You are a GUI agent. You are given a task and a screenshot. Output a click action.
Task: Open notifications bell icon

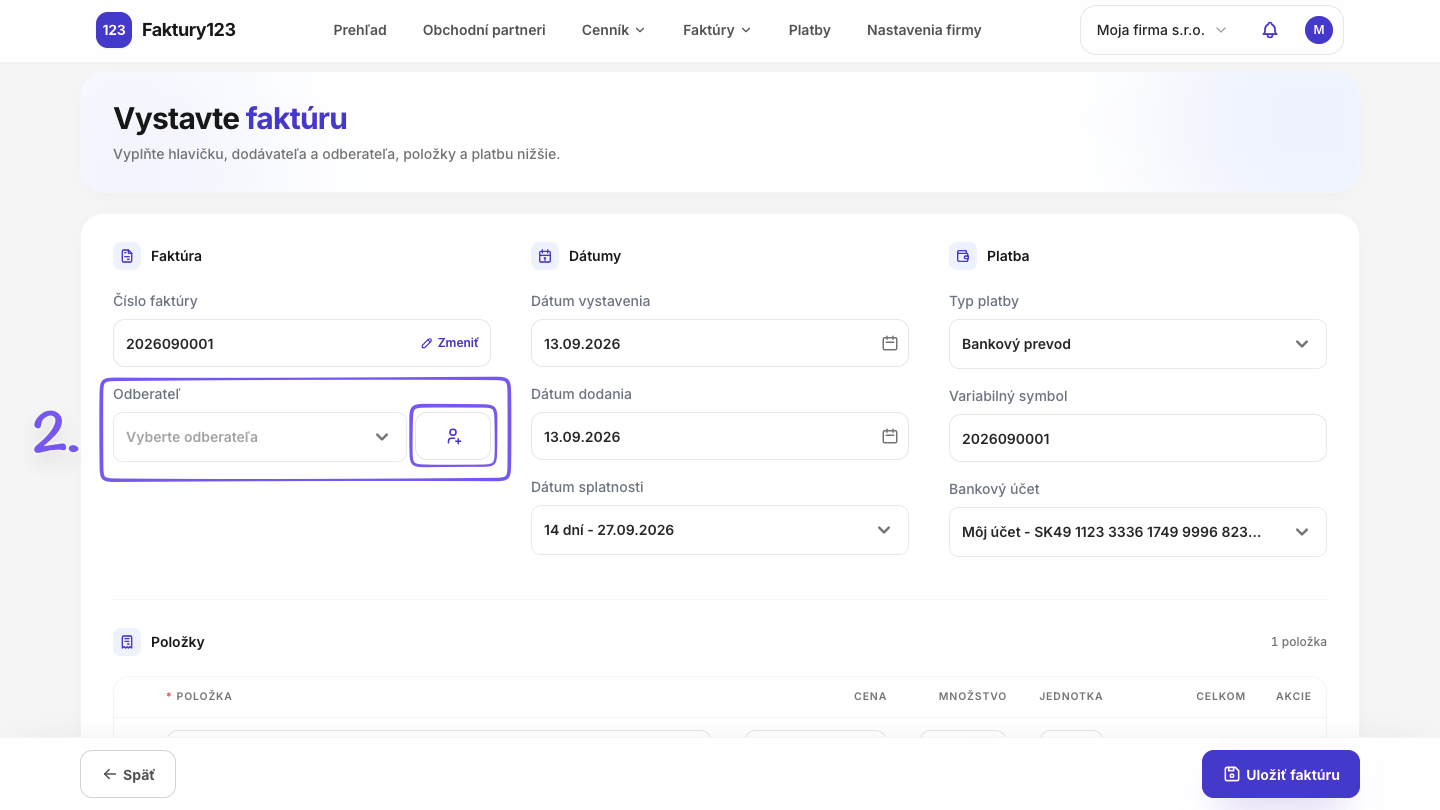1270,30
